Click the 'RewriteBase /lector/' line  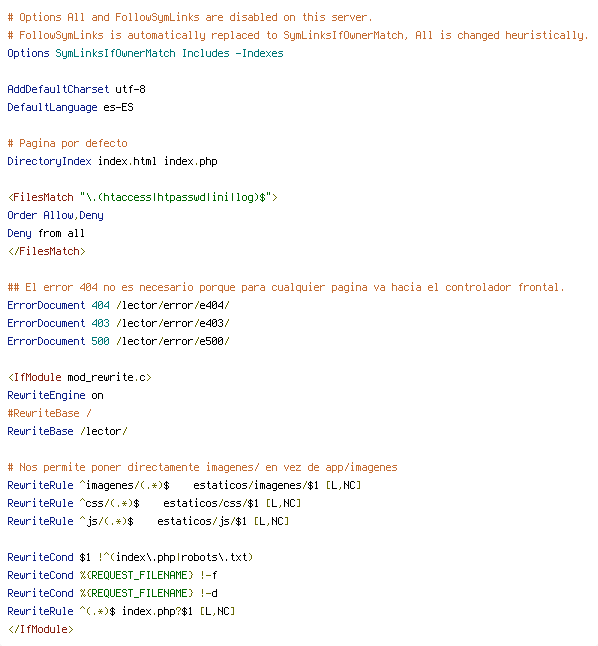tap(68, 431)
